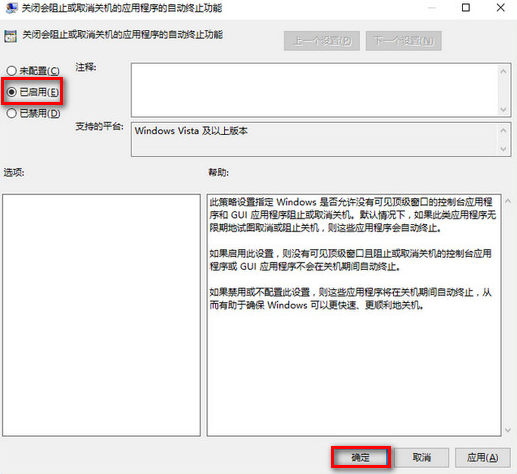Image resolution: width=517 pixels, height=474 pixels.
Task: Click the 应用(A) button
Action: tap(482, 457)
